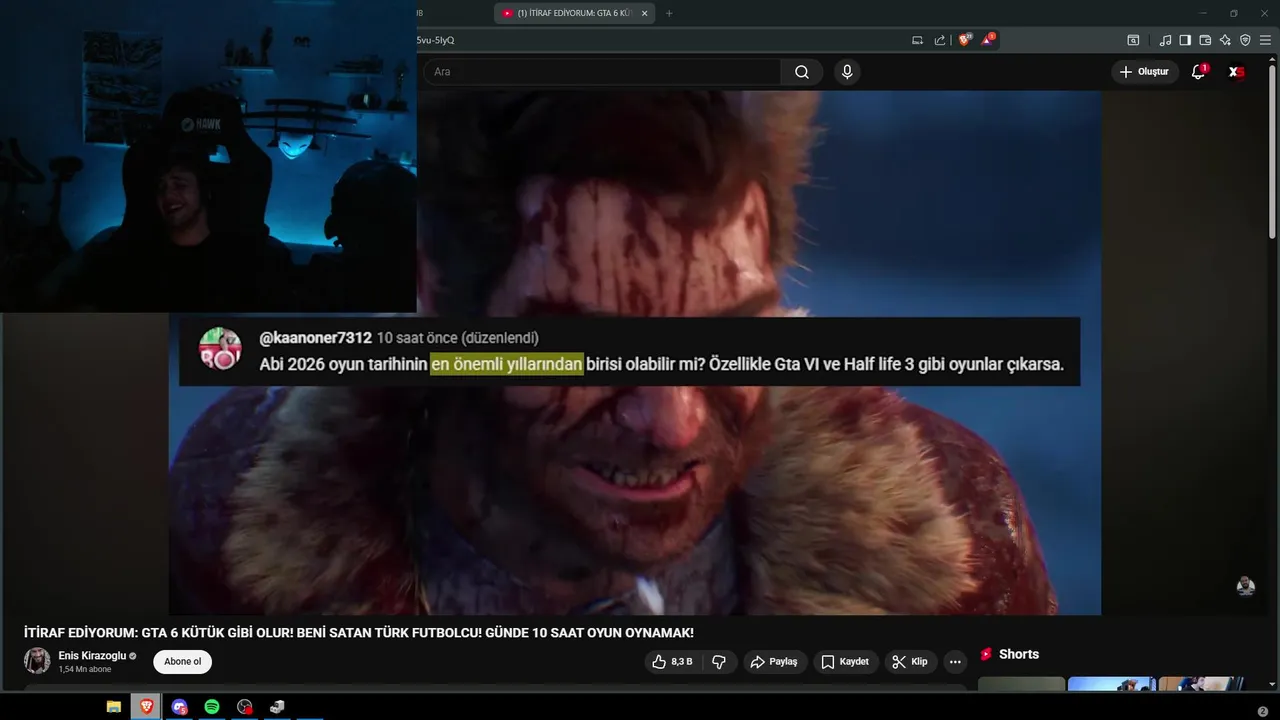The image size is (1280, 720).
Task: Click the @kaanoner7312 username in the comment
Action: pyautogui.click(x=315, y=338)
